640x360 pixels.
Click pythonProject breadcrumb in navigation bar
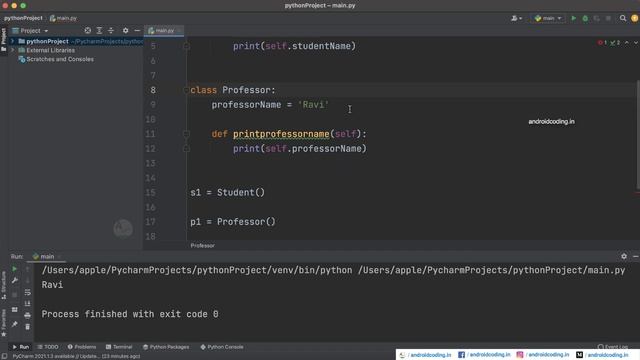point(23,18)
